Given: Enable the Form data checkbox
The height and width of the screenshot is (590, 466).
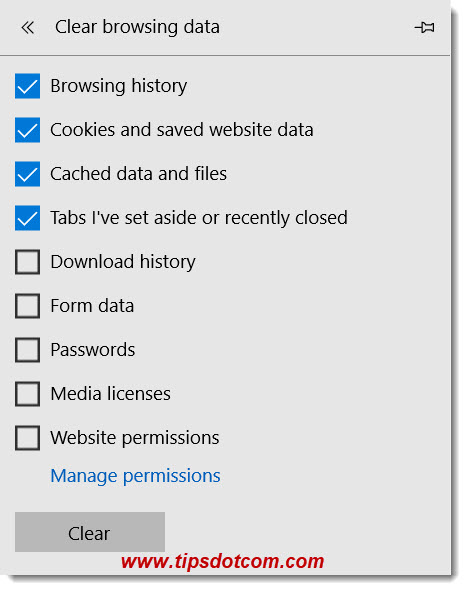Looking at the screenshot, I should (27, 306).
